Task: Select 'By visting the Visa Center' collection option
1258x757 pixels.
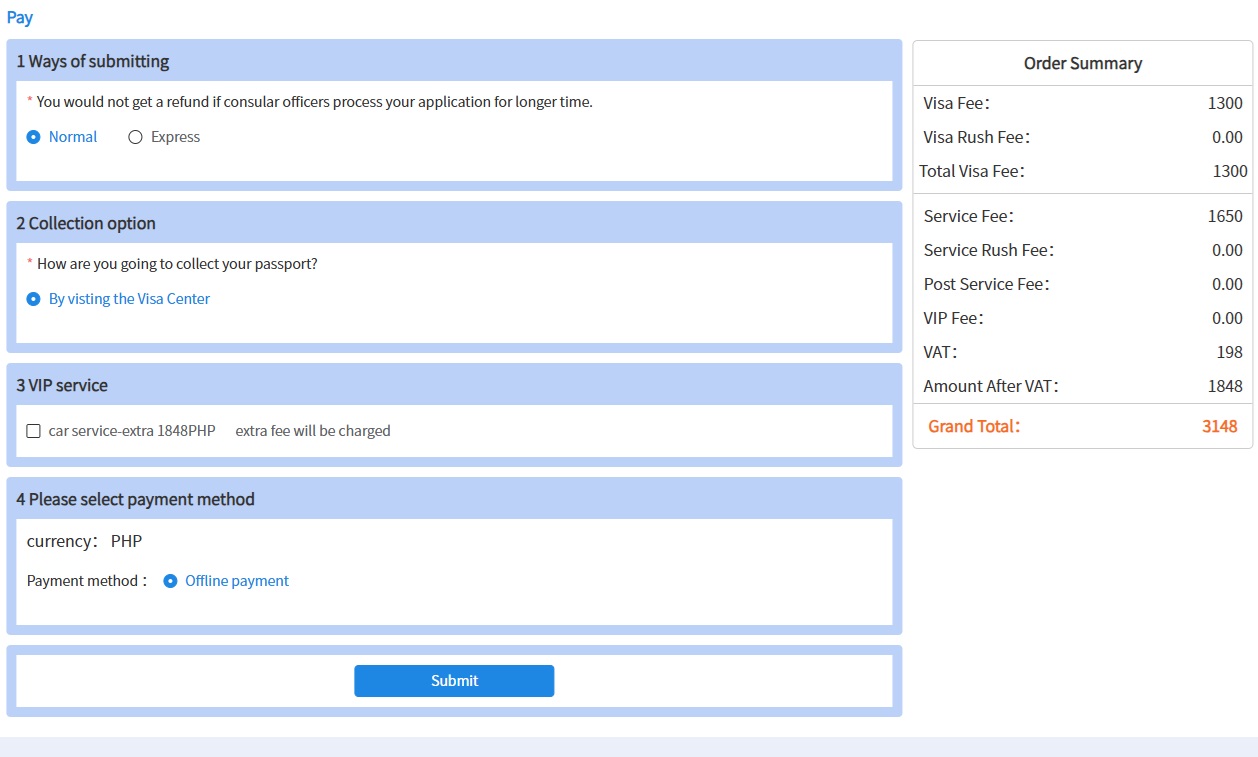Action: pyautogui.click(x=34, y=299)
